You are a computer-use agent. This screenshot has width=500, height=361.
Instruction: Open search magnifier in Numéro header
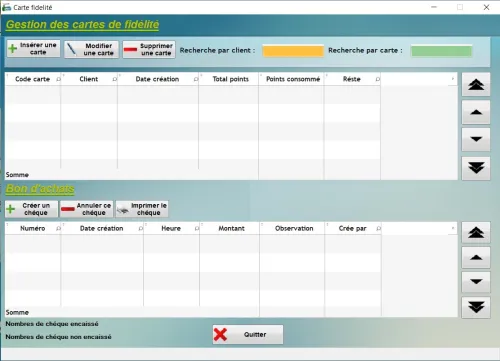click(x=58, y=229)
